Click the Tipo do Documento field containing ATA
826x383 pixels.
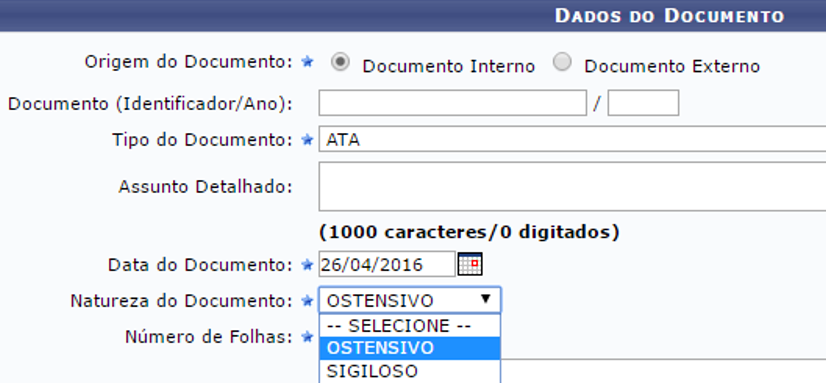pos(572,139)
